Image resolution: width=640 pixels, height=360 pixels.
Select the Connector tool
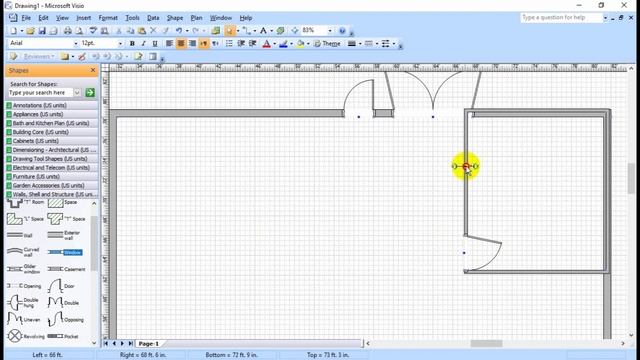(x=246, y=31)
